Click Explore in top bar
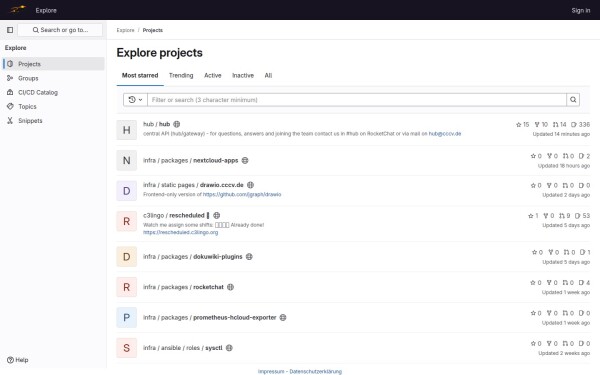This screenshot has height=375, width=600. pos(46,10)
